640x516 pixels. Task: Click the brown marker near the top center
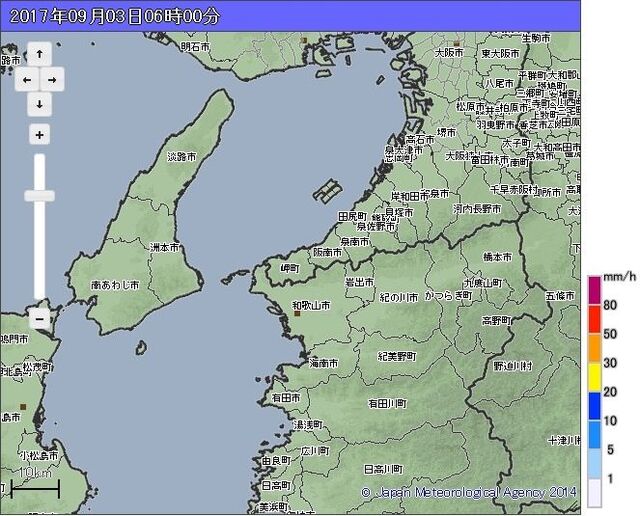(304, 40)
